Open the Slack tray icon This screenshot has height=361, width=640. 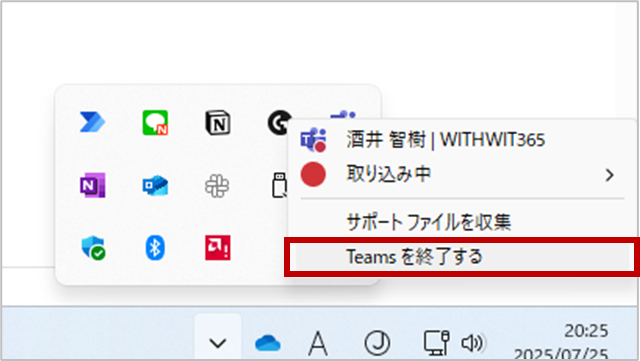click(217, 186)
